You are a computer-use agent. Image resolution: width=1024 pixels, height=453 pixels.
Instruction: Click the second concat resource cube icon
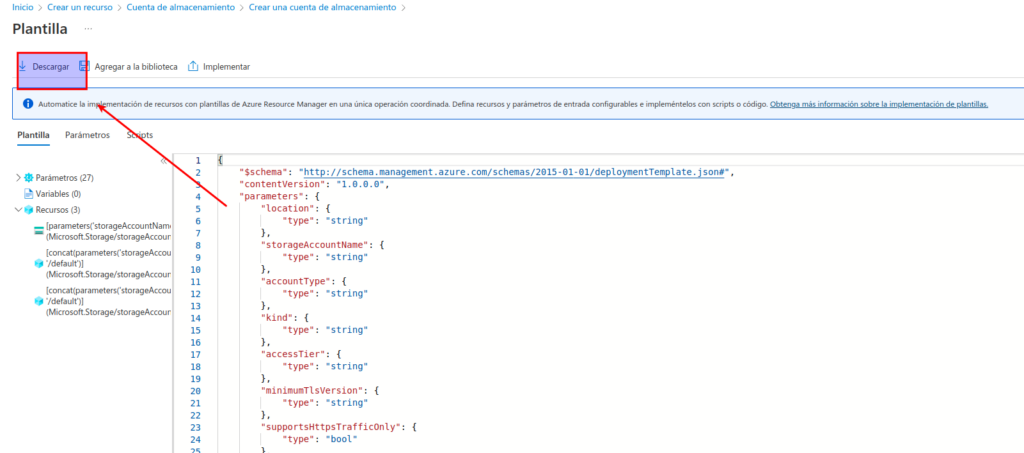[x=39, y=301]
